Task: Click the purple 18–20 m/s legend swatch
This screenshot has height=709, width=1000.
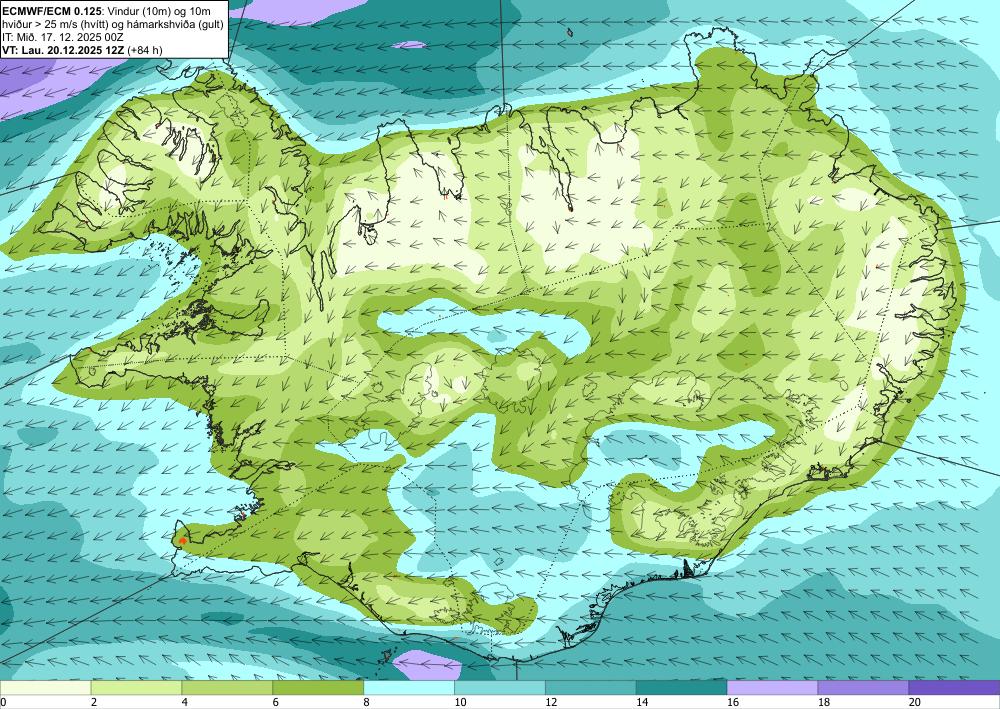Action: [864, 687]
